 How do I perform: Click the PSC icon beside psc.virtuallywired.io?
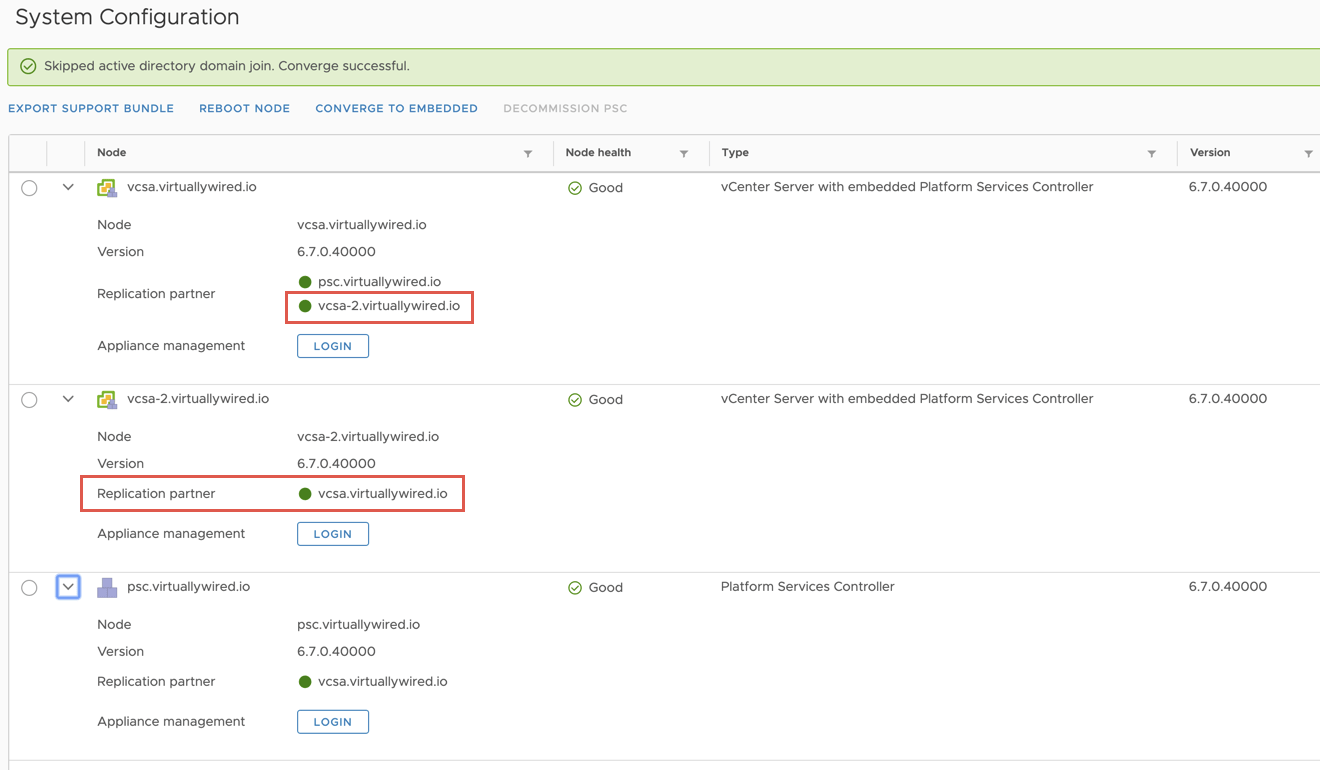pyautogui.click(x=106, y=588)
